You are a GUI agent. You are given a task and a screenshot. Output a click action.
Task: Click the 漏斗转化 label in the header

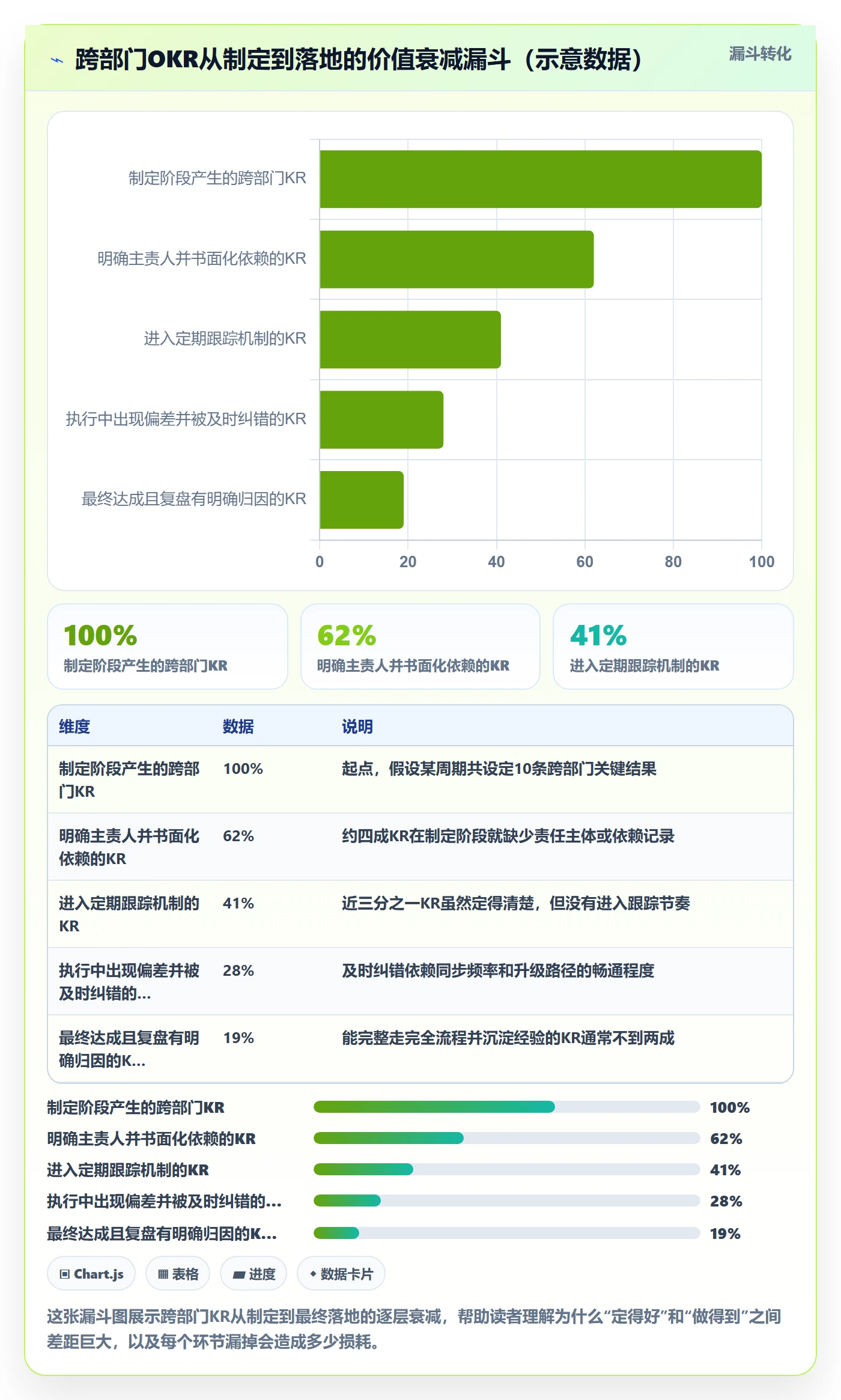click(760, 54)
